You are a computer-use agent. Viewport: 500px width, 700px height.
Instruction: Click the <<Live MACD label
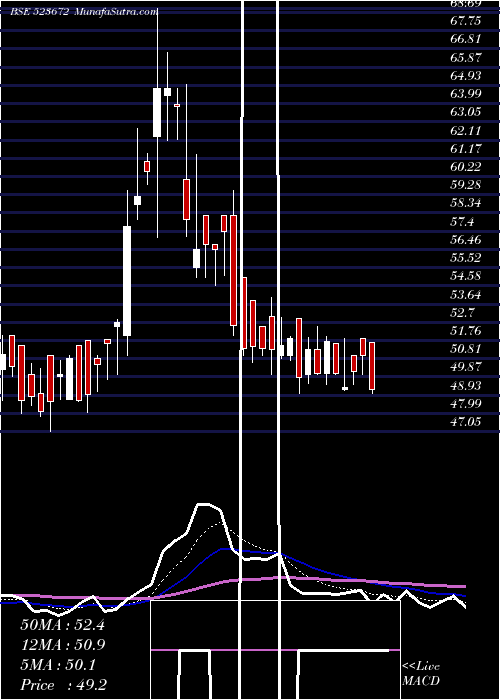pyautogui.click(x=421, y=674)
